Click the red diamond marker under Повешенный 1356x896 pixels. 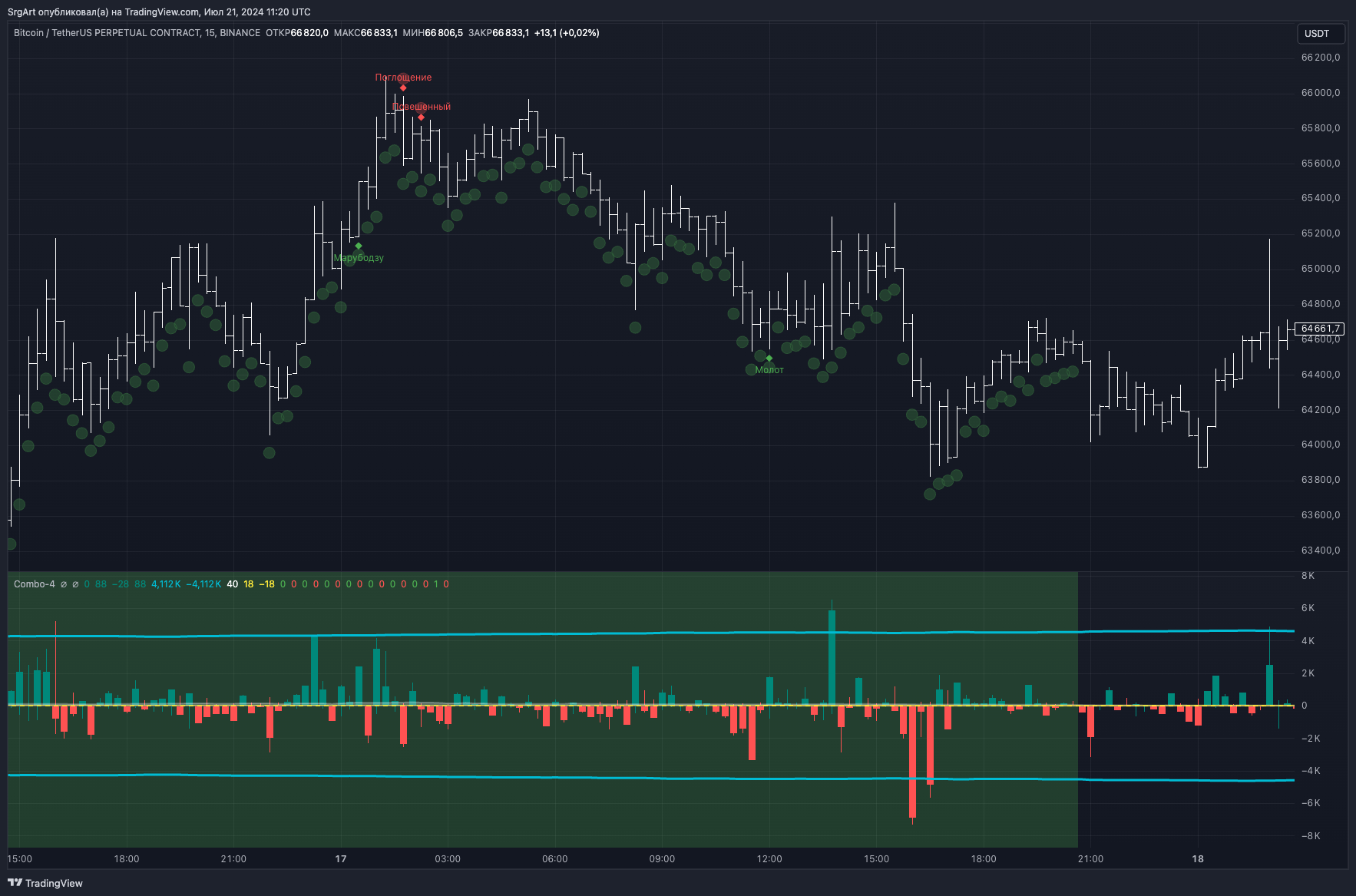421,117
